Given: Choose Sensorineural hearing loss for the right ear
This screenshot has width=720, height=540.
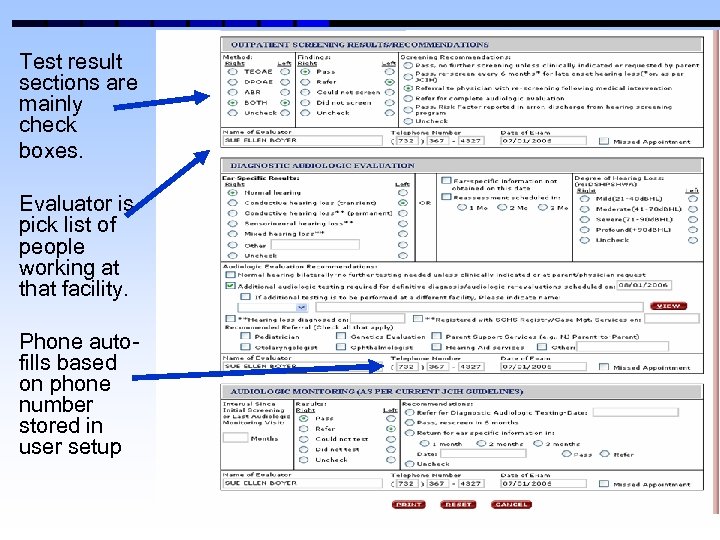Looking at the screenshot, I should point(233,224).
